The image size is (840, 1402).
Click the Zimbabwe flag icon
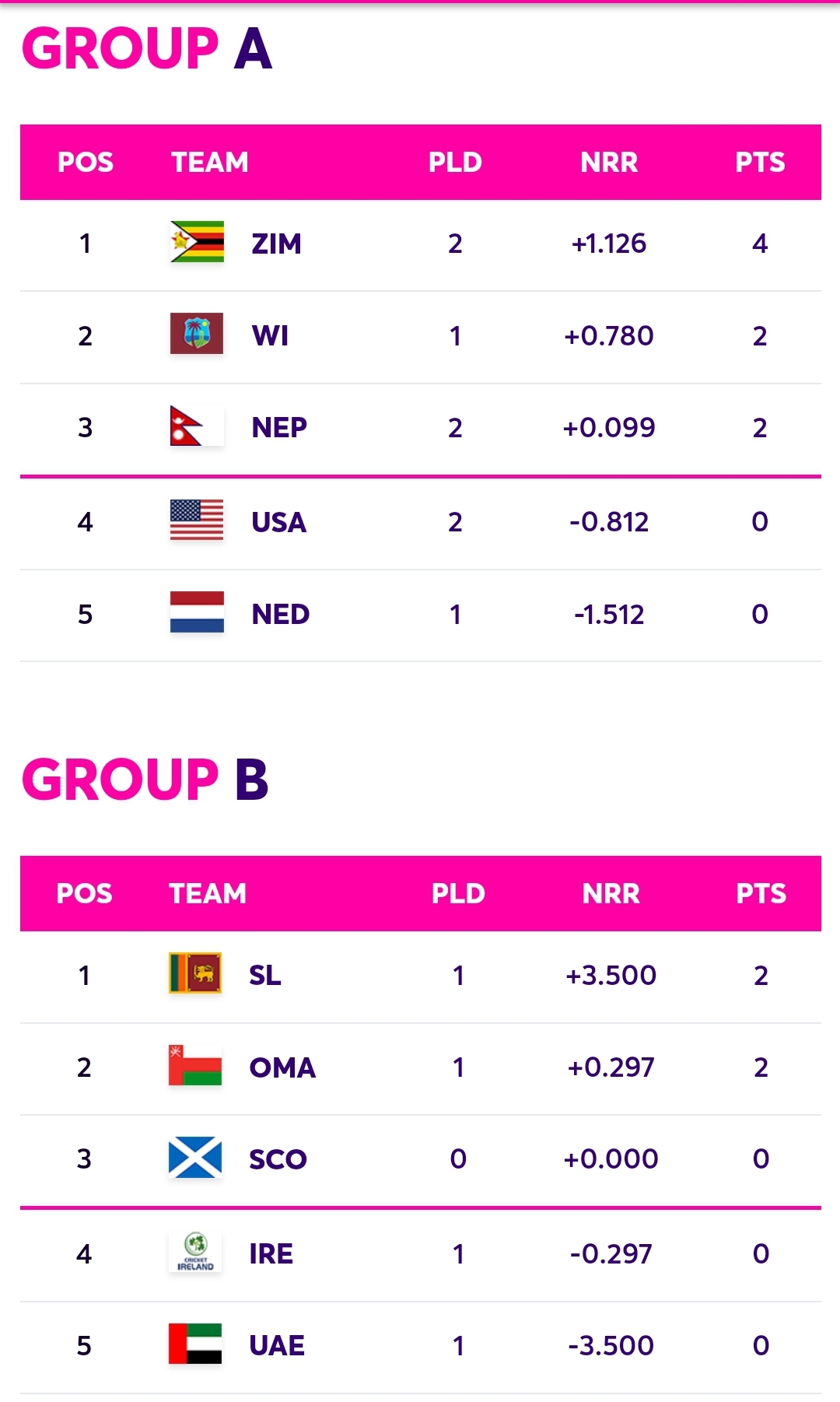197,242
